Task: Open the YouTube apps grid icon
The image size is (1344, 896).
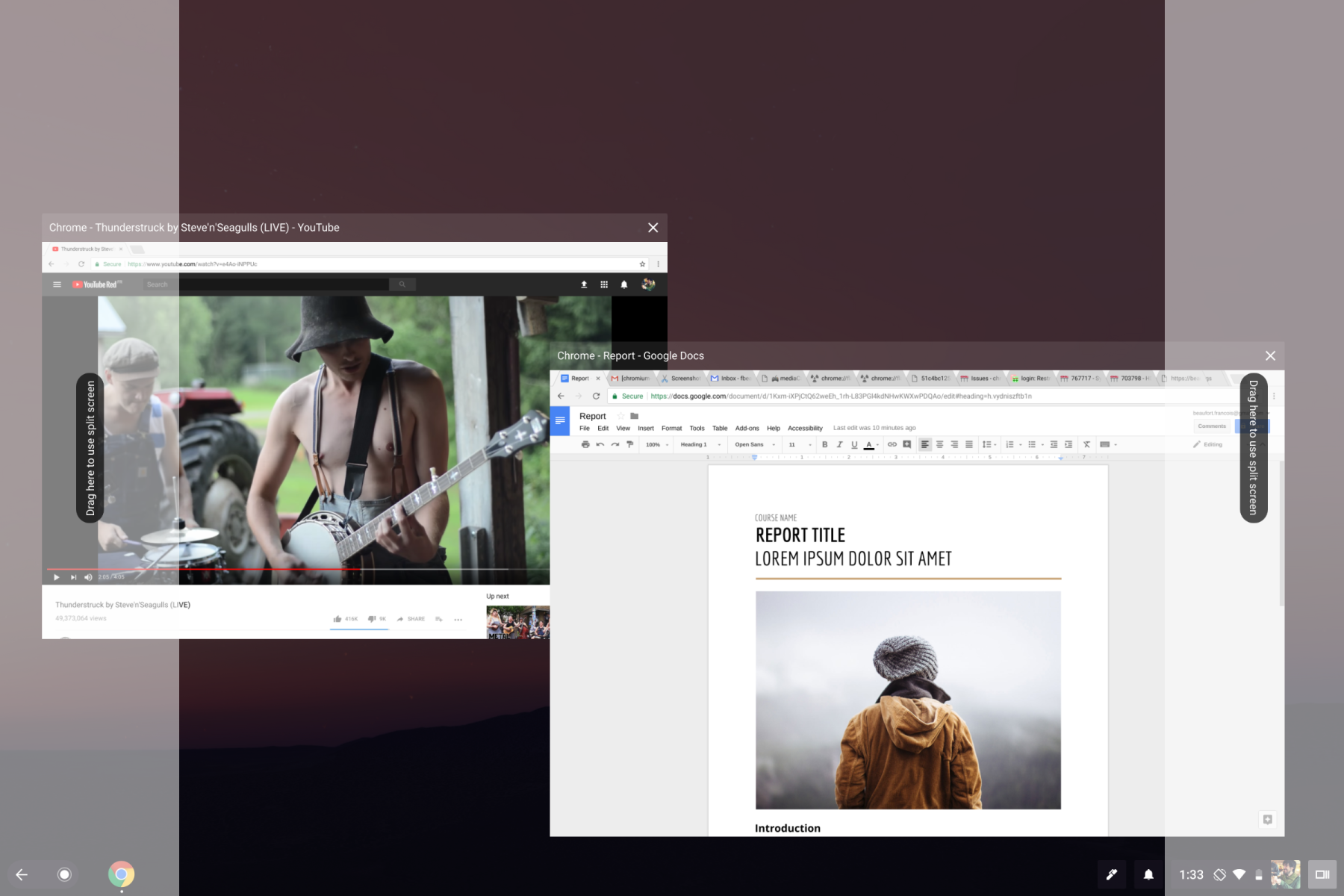Action: pyautogui.click(x=603, y=284)
